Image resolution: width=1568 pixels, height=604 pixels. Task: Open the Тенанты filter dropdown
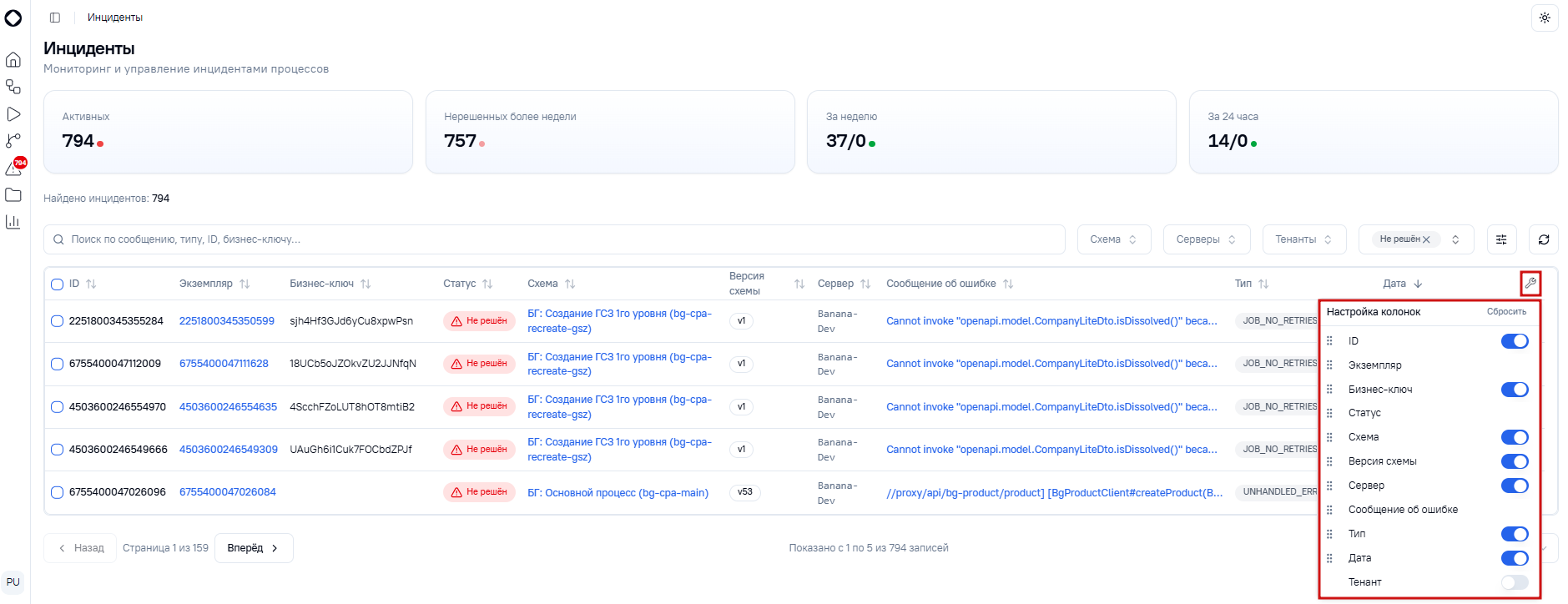pos(1304,239)
